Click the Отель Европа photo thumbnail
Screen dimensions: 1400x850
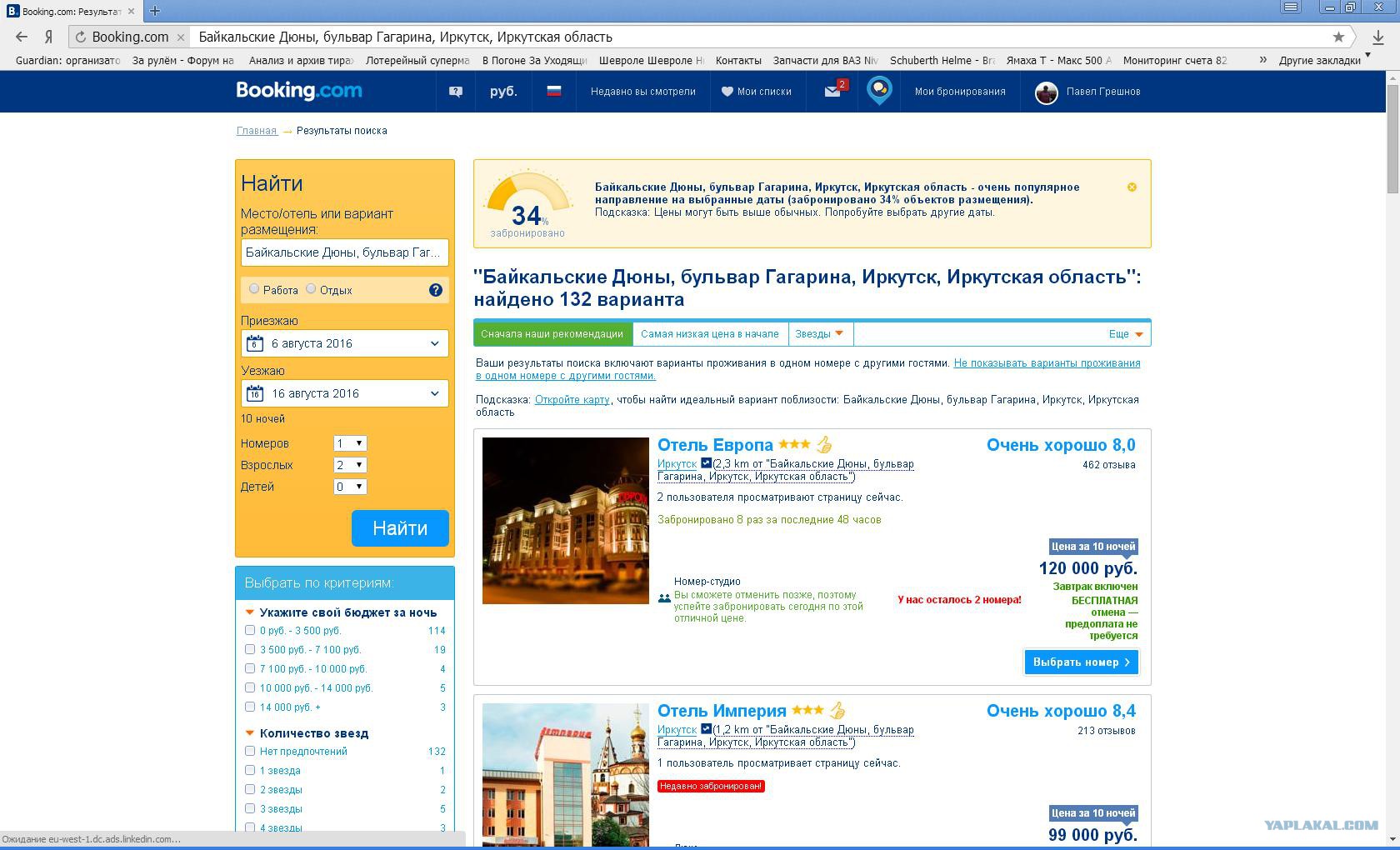pos(566,521)
